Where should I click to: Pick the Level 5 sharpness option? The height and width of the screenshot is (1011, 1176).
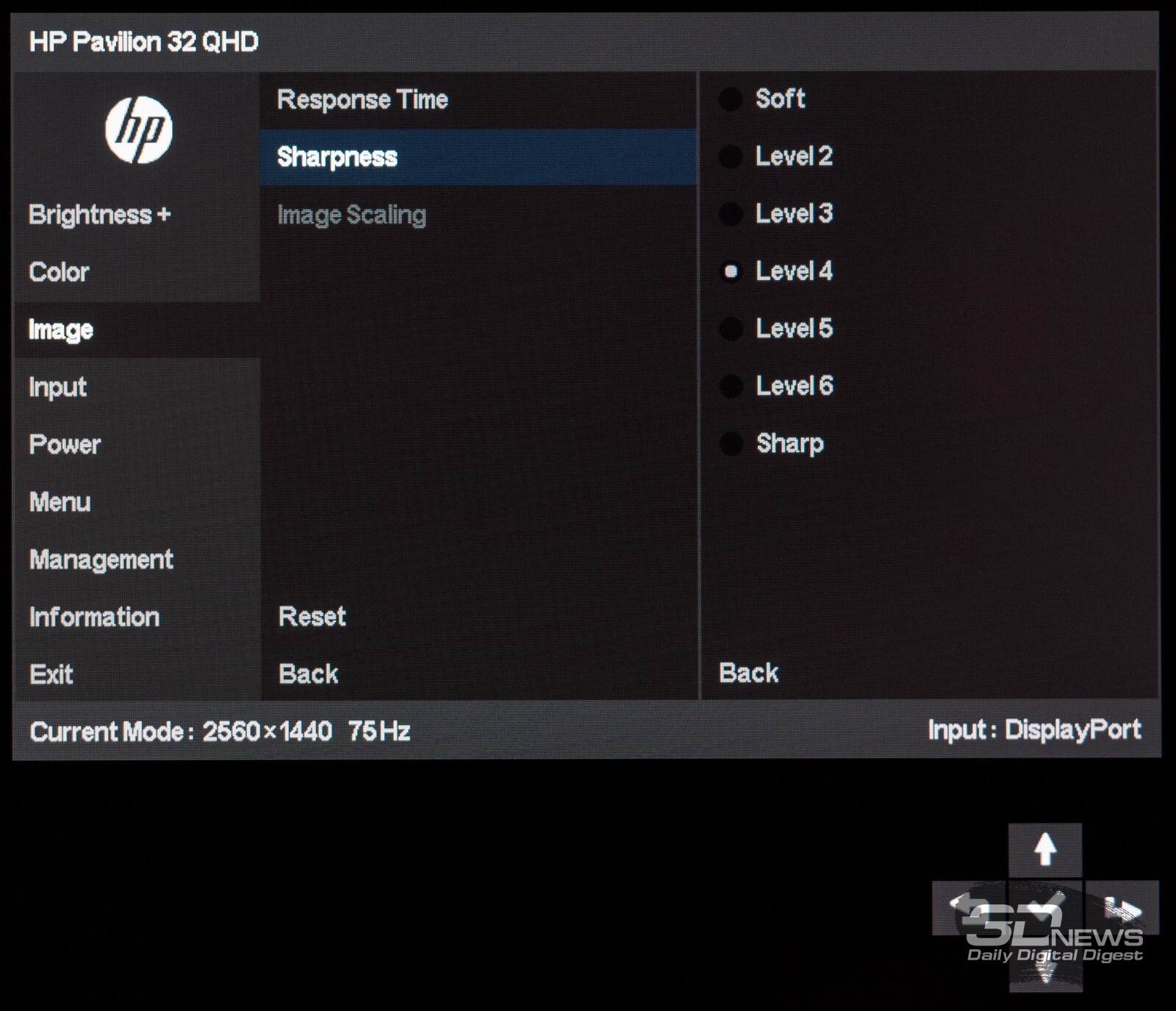[775, 329]
